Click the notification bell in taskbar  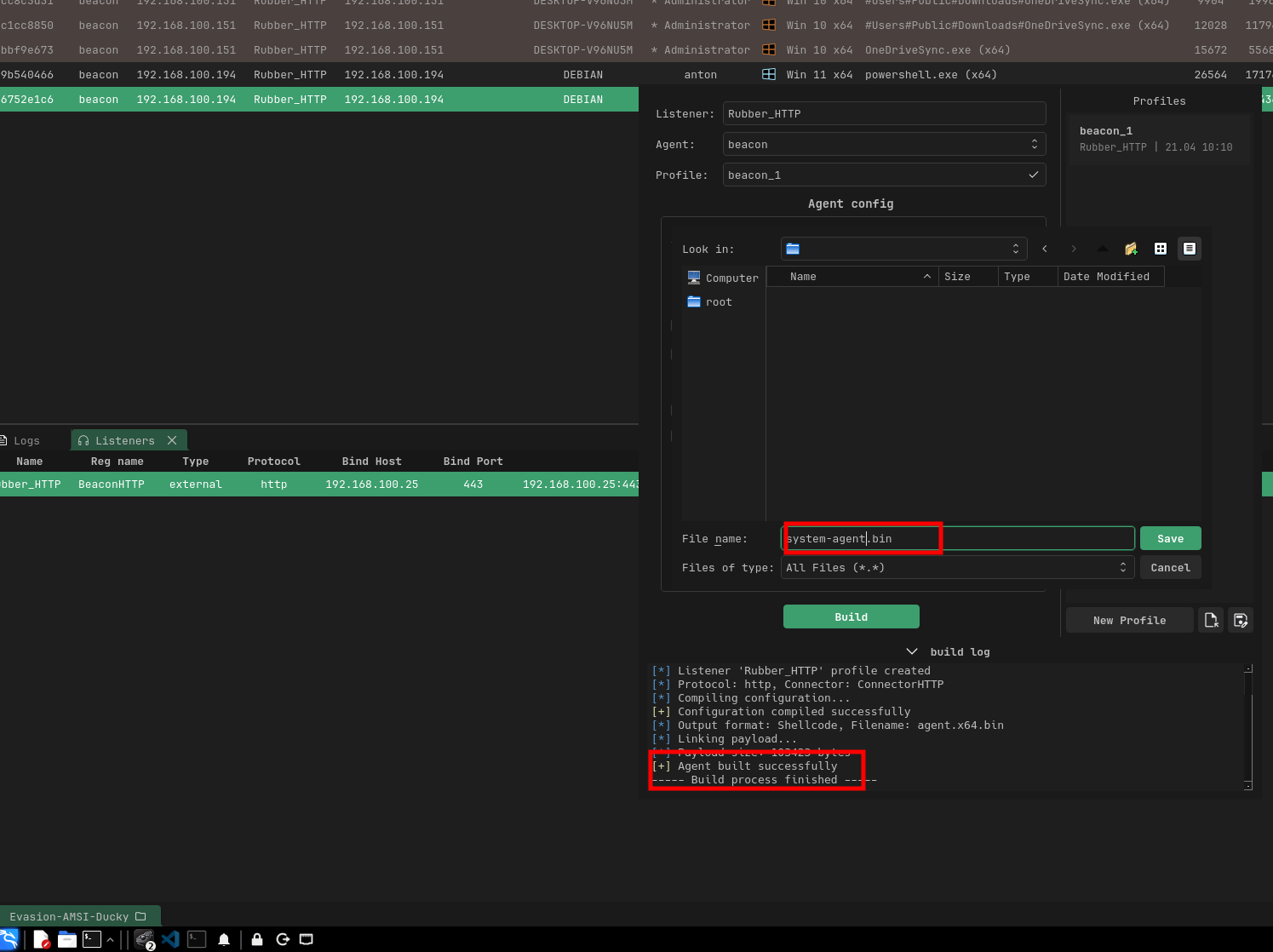pyautogui.click(x=224, y=939)
